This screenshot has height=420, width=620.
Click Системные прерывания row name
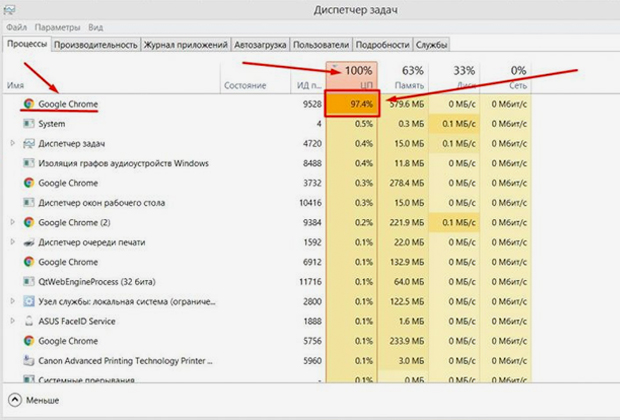(x=86, y=380)
